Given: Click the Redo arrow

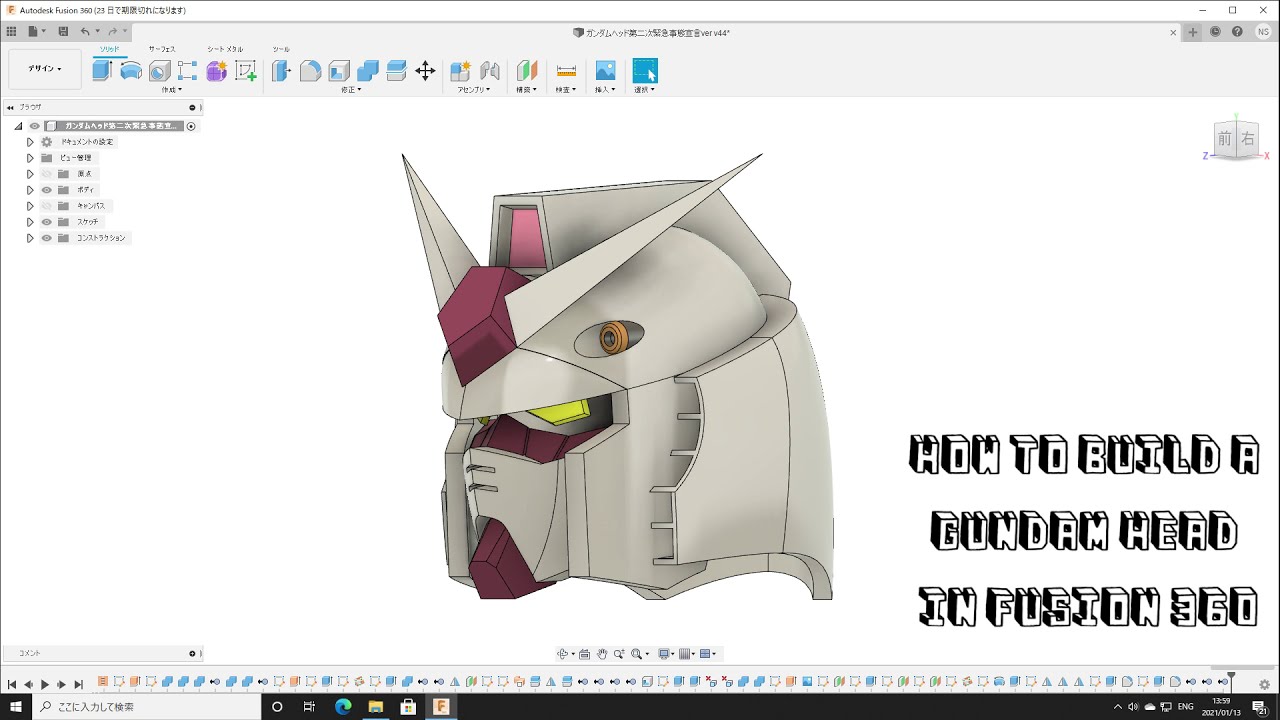Looking at the screenshot, I should tap(113, 32).
